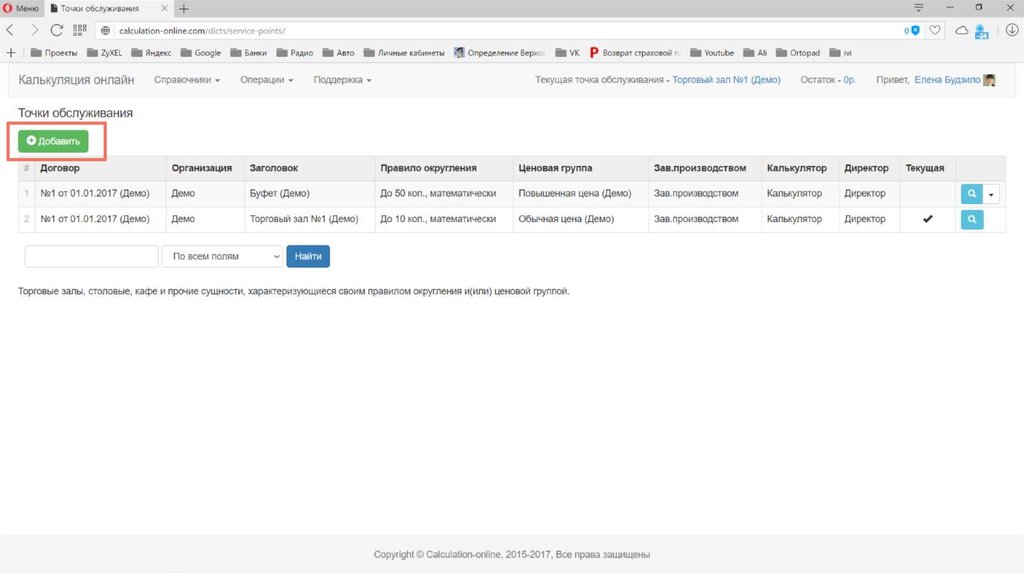Click into the search text field
The height and width of the screenshot is (574, 1024).
[x=91, y=257]
